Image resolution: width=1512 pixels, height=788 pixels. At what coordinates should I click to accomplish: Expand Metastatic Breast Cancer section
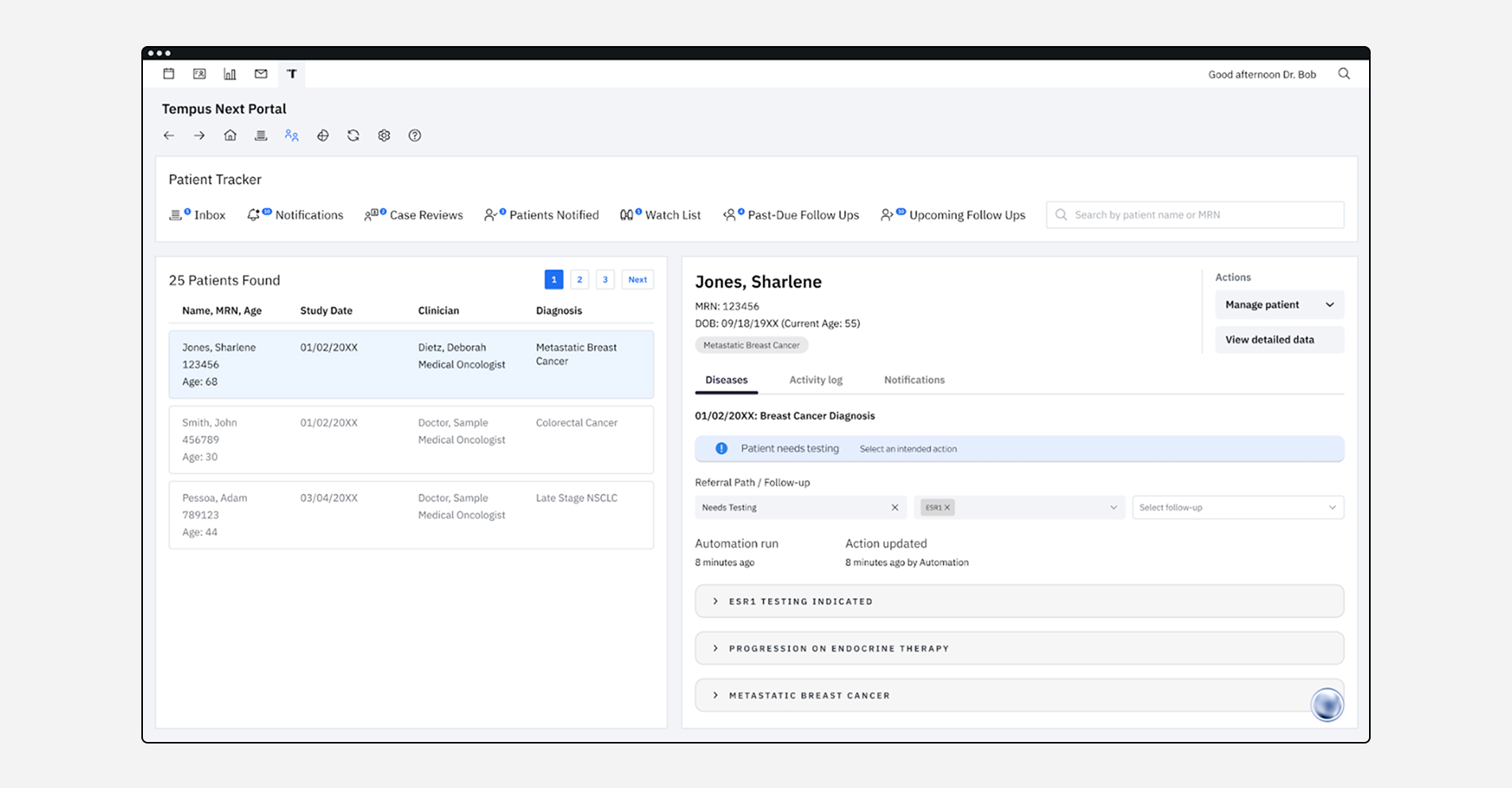(x=1020, y=695)
